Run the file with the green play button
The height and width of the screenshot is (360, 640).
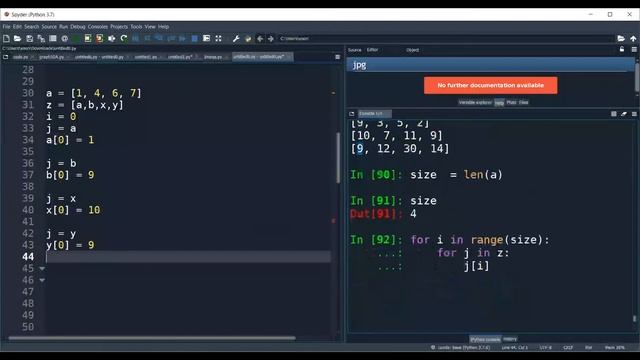click(76, 38)
